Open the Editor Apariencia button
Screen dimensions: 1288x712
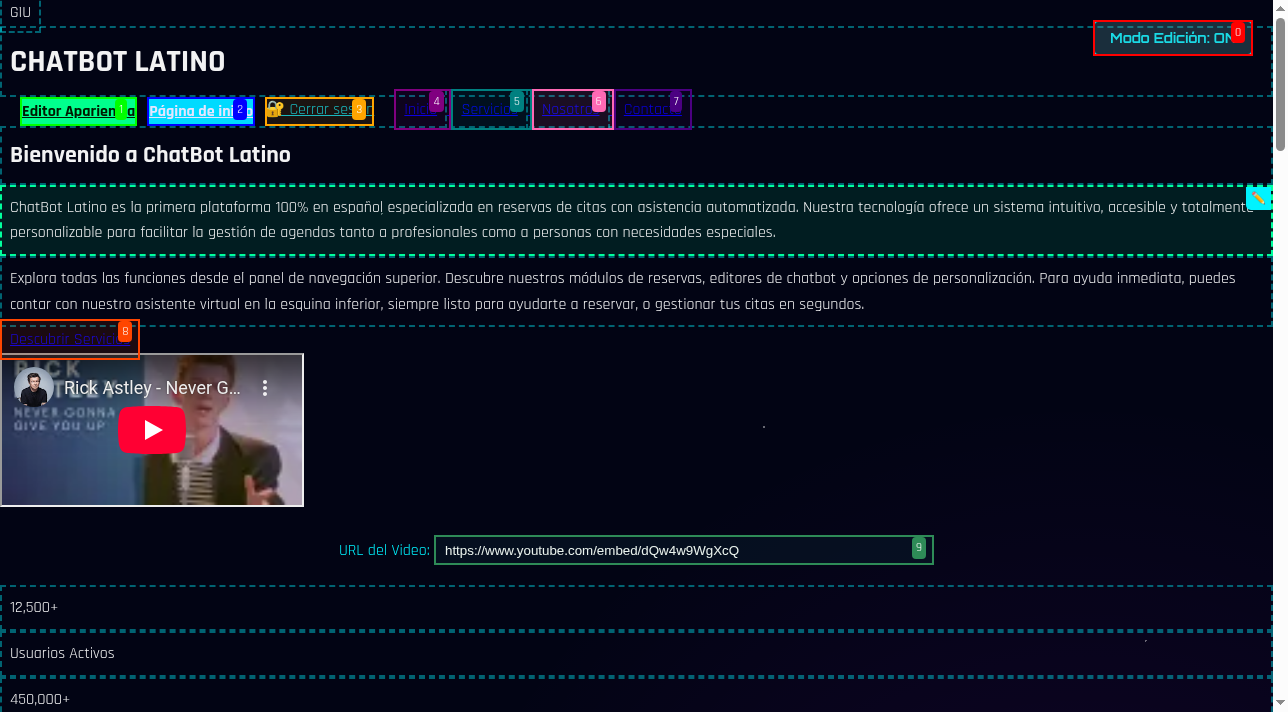point(70,110)
